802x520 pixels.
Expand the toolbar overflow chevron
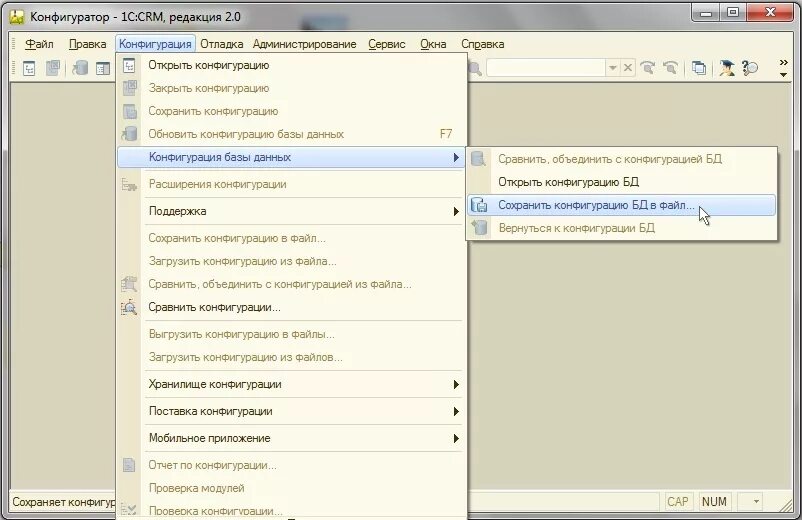click(x=783, y=67)
